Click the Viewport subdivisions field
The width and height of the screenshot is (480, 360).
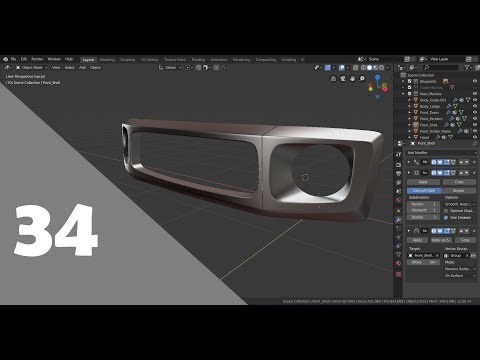(x=423, y=211)
